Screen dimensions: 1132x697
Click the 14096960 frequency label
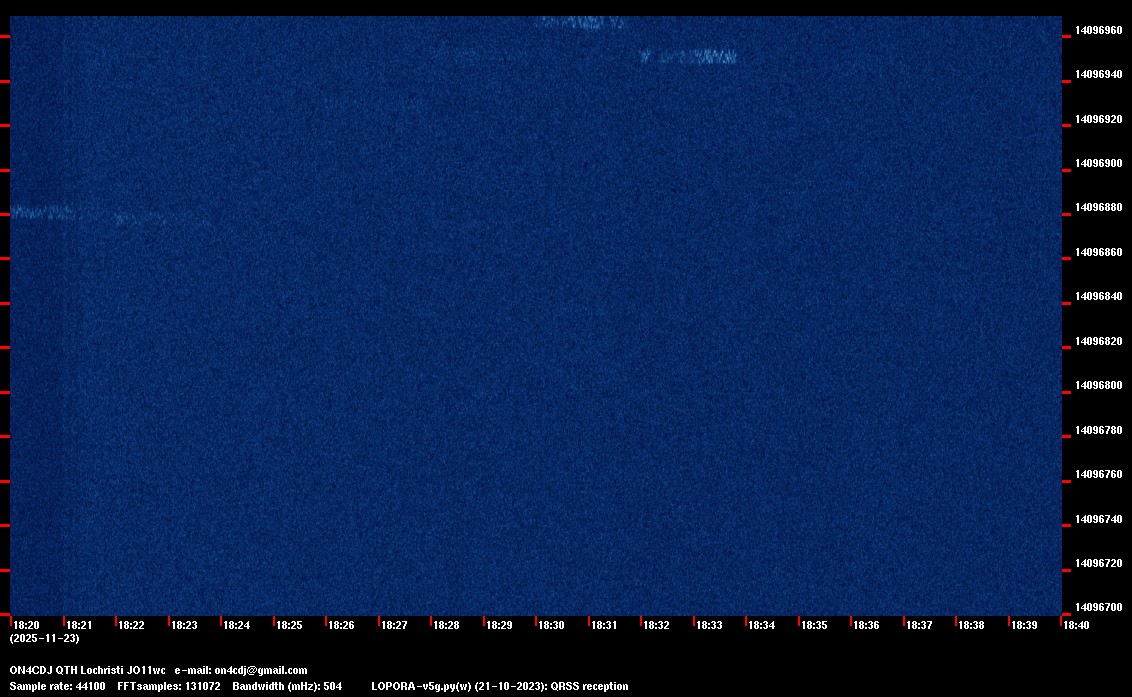(1099, 30)
